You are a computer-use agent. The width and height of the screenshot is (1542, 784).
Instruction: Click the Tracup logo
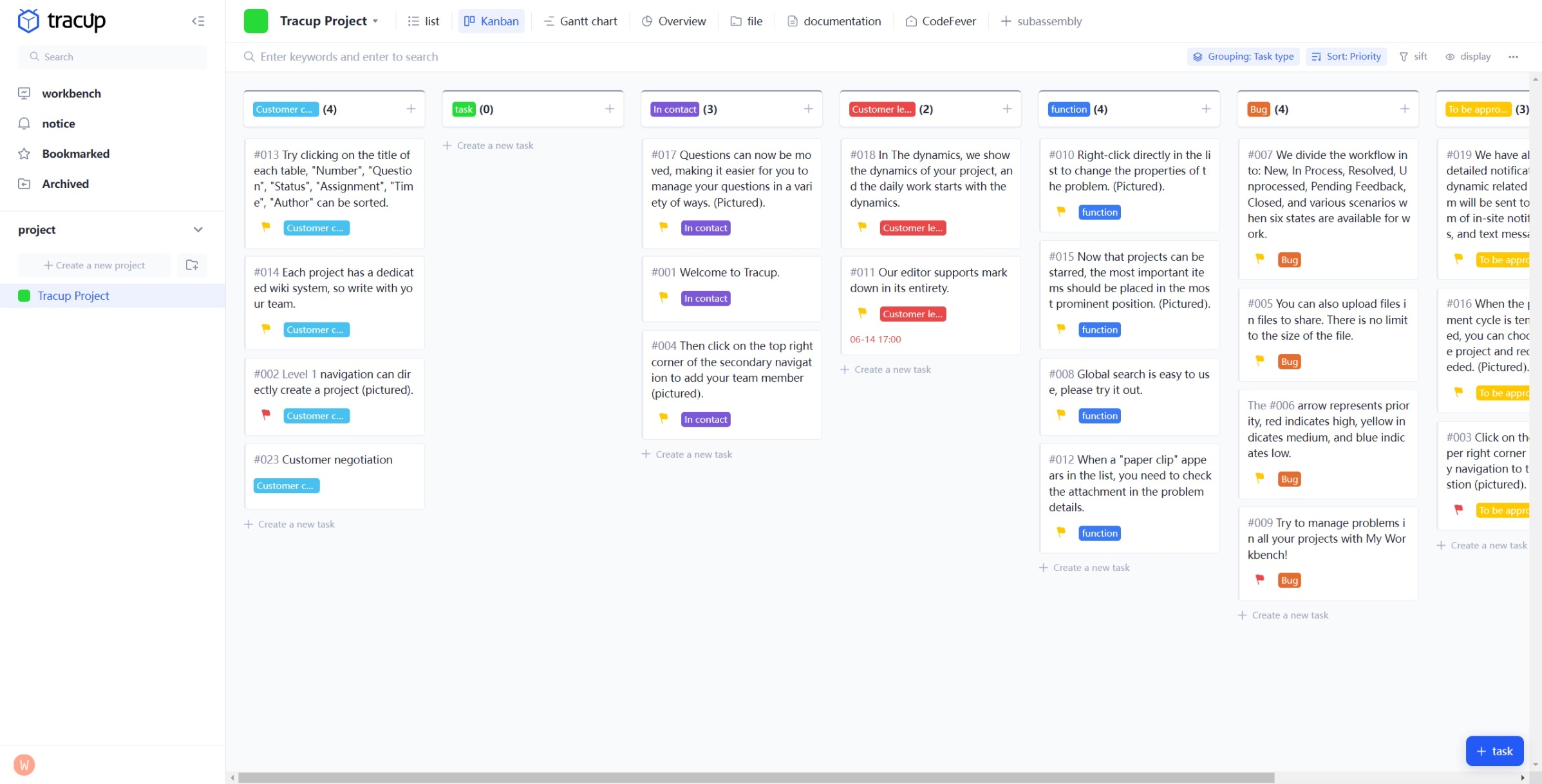pyautogui.click(x=61, y=21)
